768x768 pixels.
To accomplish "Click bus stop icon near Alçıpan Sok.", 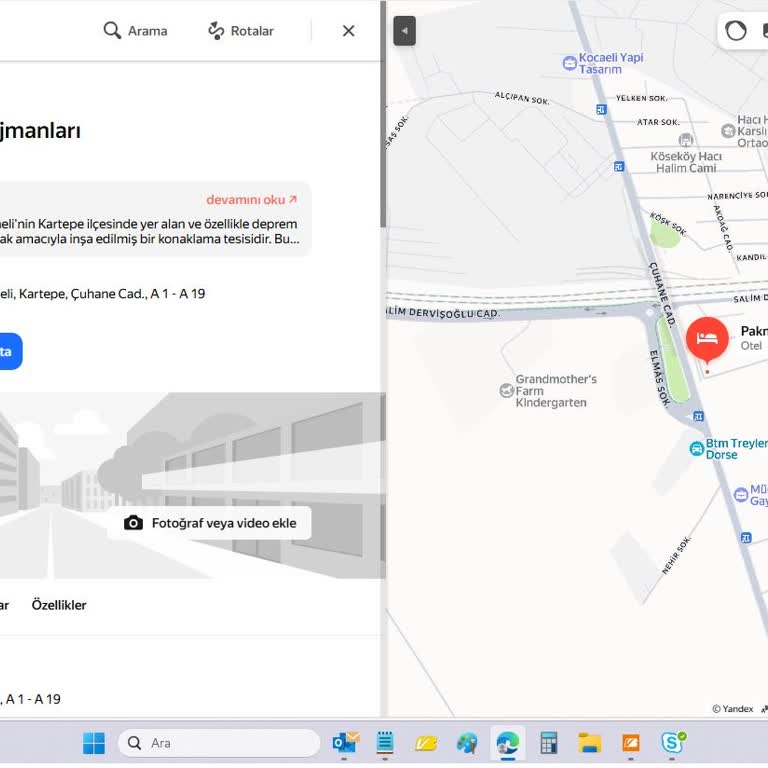I will (x=602, y=106).
